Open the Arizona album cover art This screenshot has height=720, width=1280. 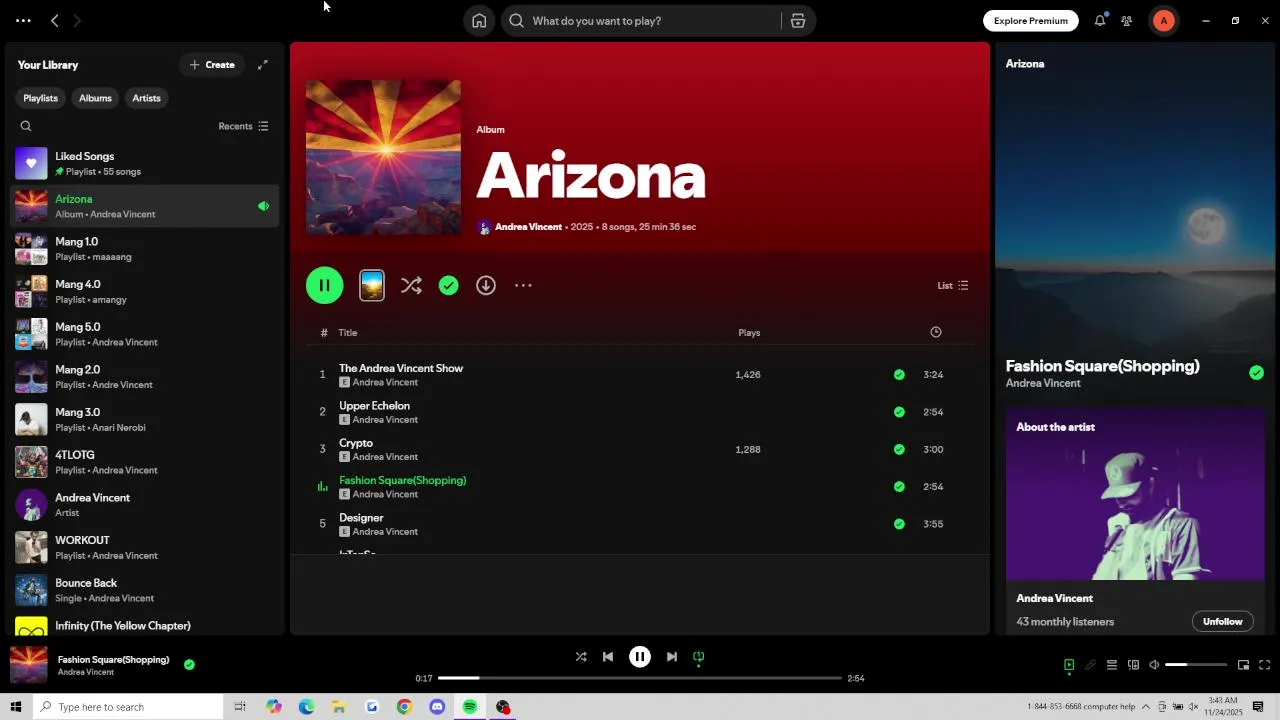(384, 158)
